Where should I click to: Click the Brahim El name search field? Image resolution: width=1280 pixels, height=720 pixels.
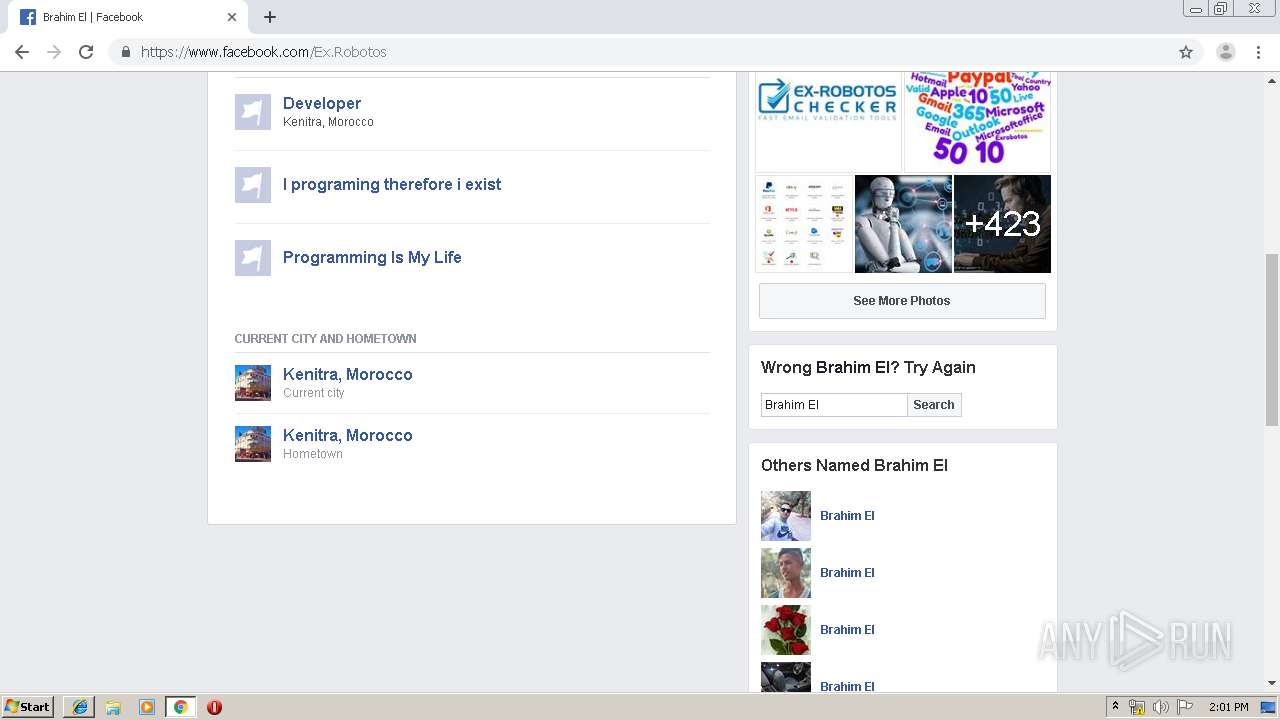834,405
